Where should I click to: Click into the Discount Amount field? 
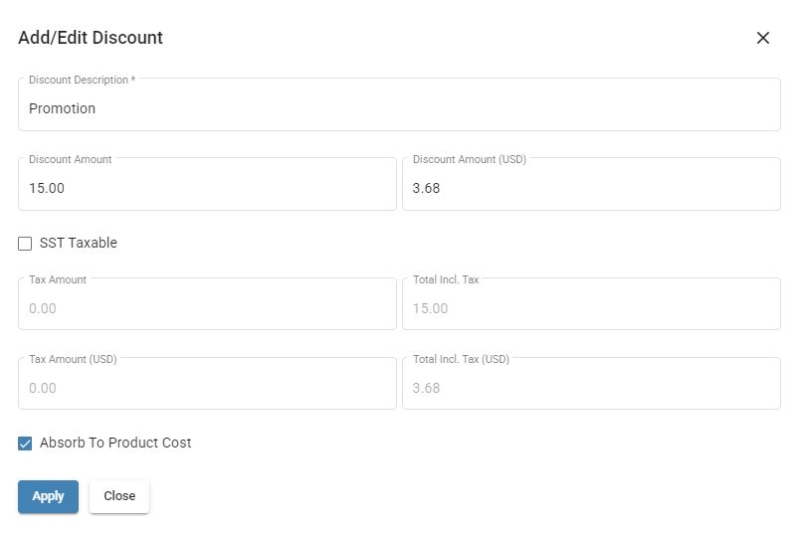point(207,184)
